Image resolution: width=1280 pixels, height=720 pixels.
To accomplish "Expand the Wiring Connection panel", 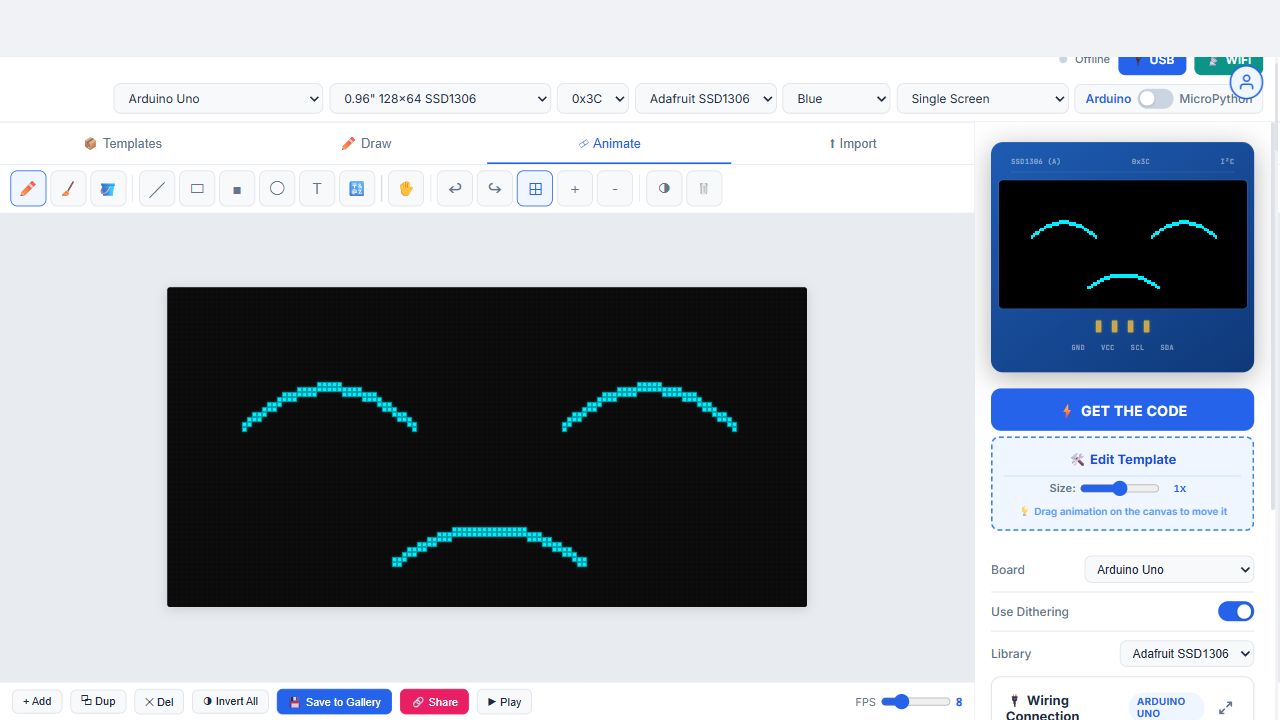I will click(1226, 708).
